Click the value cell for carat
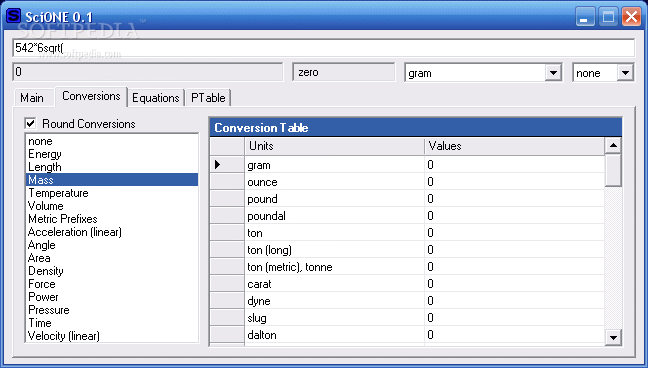This screenshot has height=368, width=648. [515, 284]
